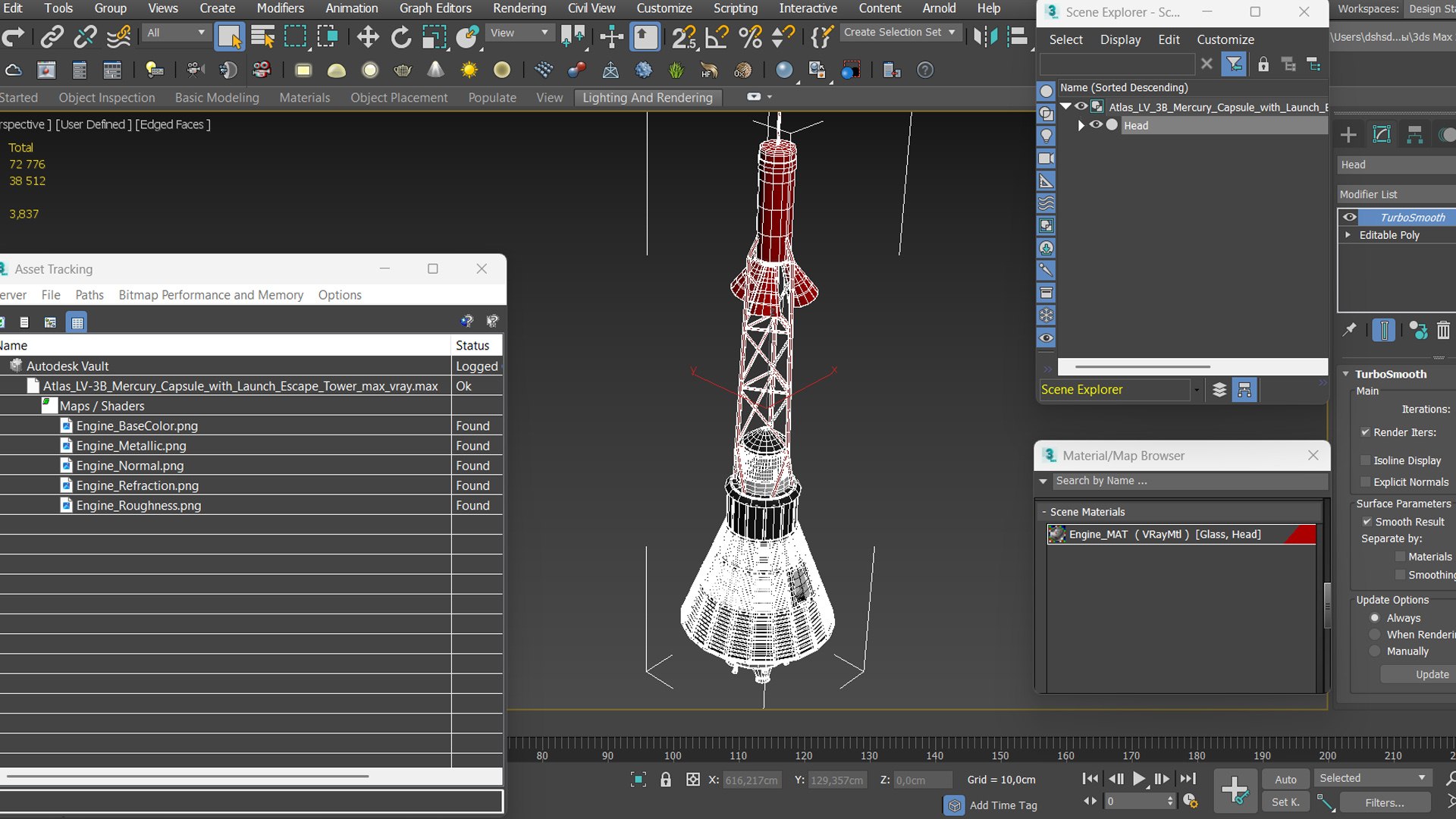Image resolution: width=1456 pixels, height=819 pixels.
Task: Click the Cone primitive icon
Action: [436, 71]
